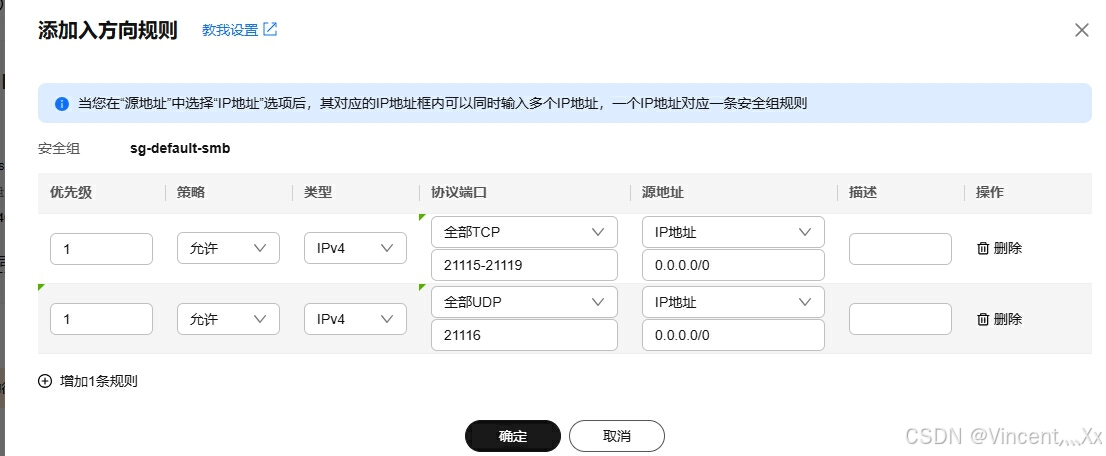This screenshot has width=1106, height=456.
Task: Click the first row's priority input field
Action: coord(101,249)
